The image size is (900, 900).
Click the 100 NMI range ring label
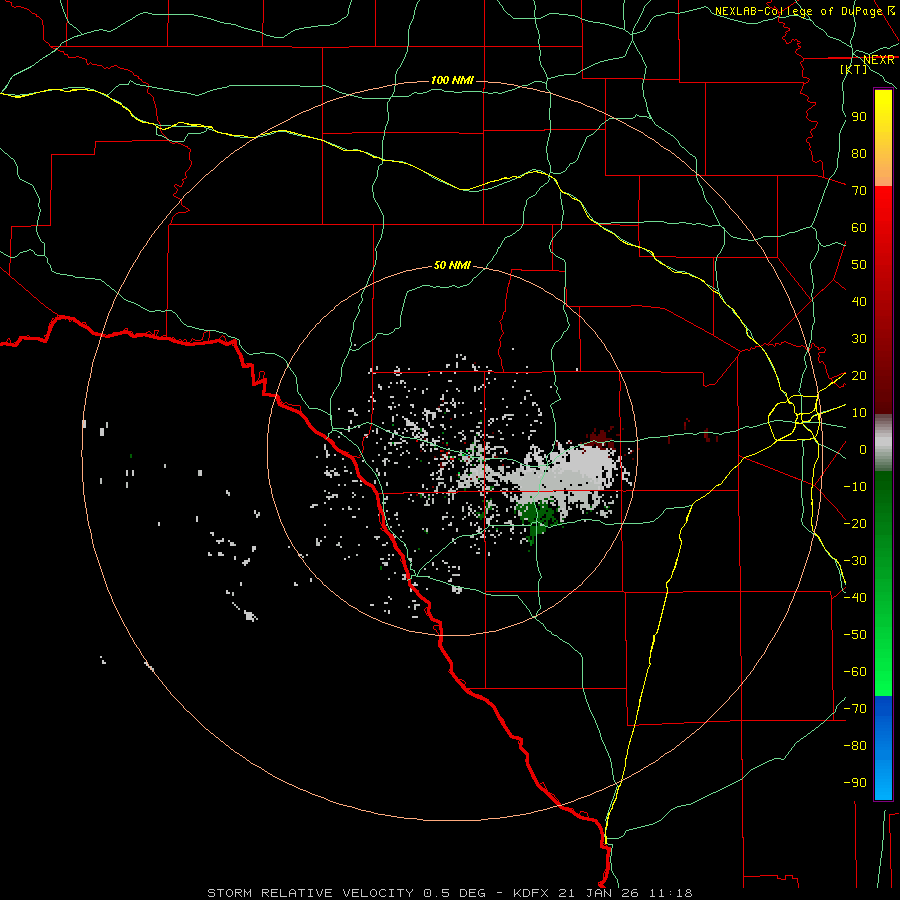(452, 80)
